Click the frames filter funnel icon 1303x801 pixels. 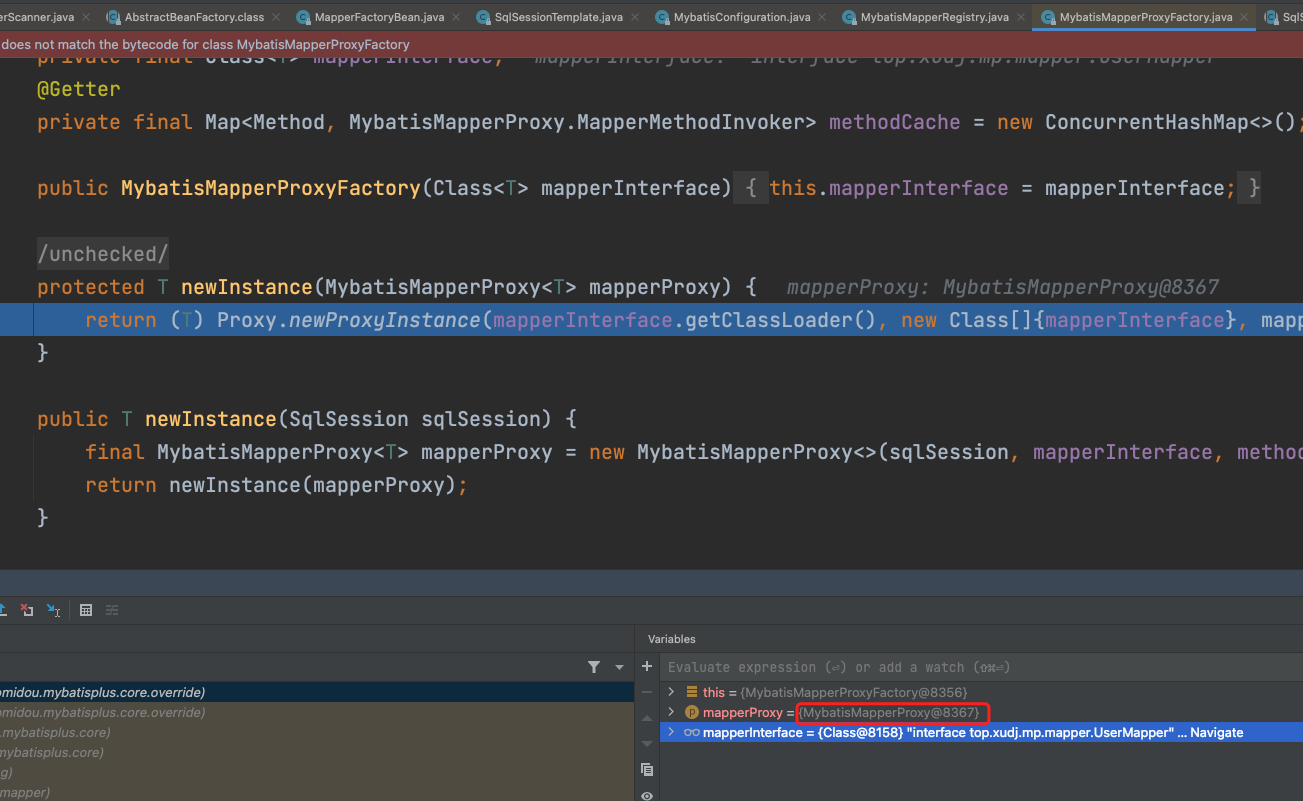pos(594,667)
